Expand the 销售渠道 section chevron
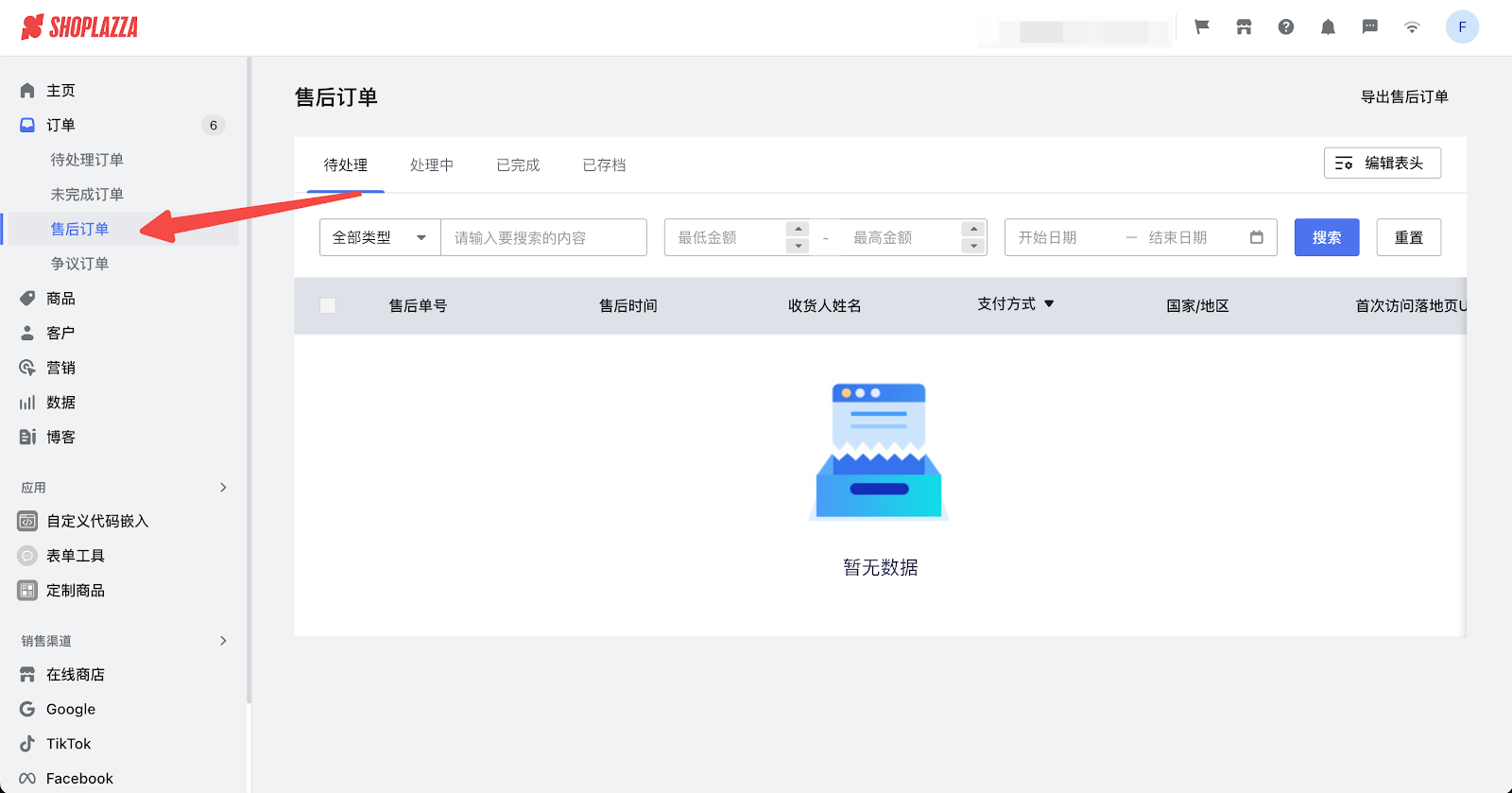Screen dimensions: 1512x793 (223, 641)
